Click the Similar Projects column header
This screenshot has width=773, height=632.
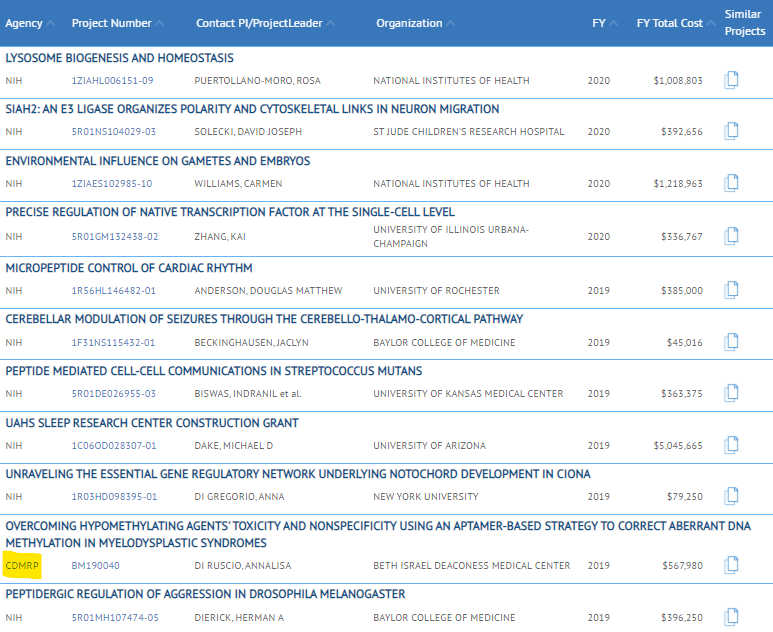click(x=745, y=23)
